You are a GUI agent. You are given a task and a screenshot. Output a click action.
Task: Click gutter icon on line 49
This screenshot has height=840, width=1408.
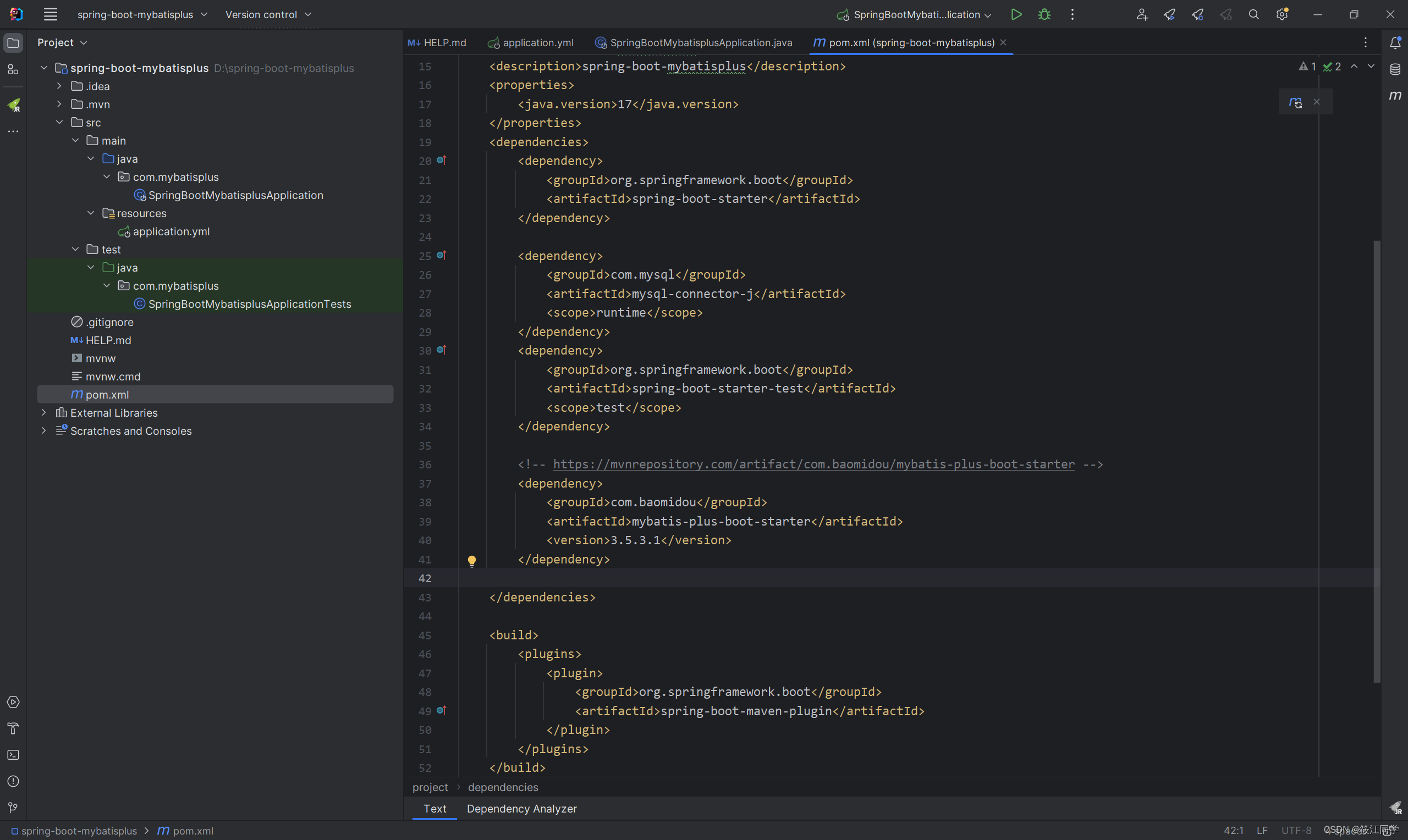coord(442,710)
